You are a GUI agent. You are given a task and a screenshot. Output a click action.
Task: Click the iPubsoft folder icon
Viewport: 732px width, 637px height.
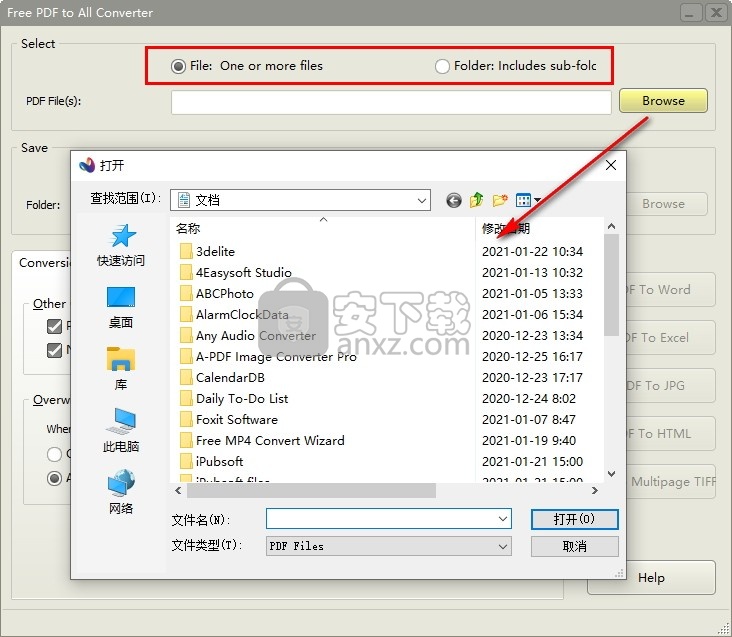(x=186, y=461)
